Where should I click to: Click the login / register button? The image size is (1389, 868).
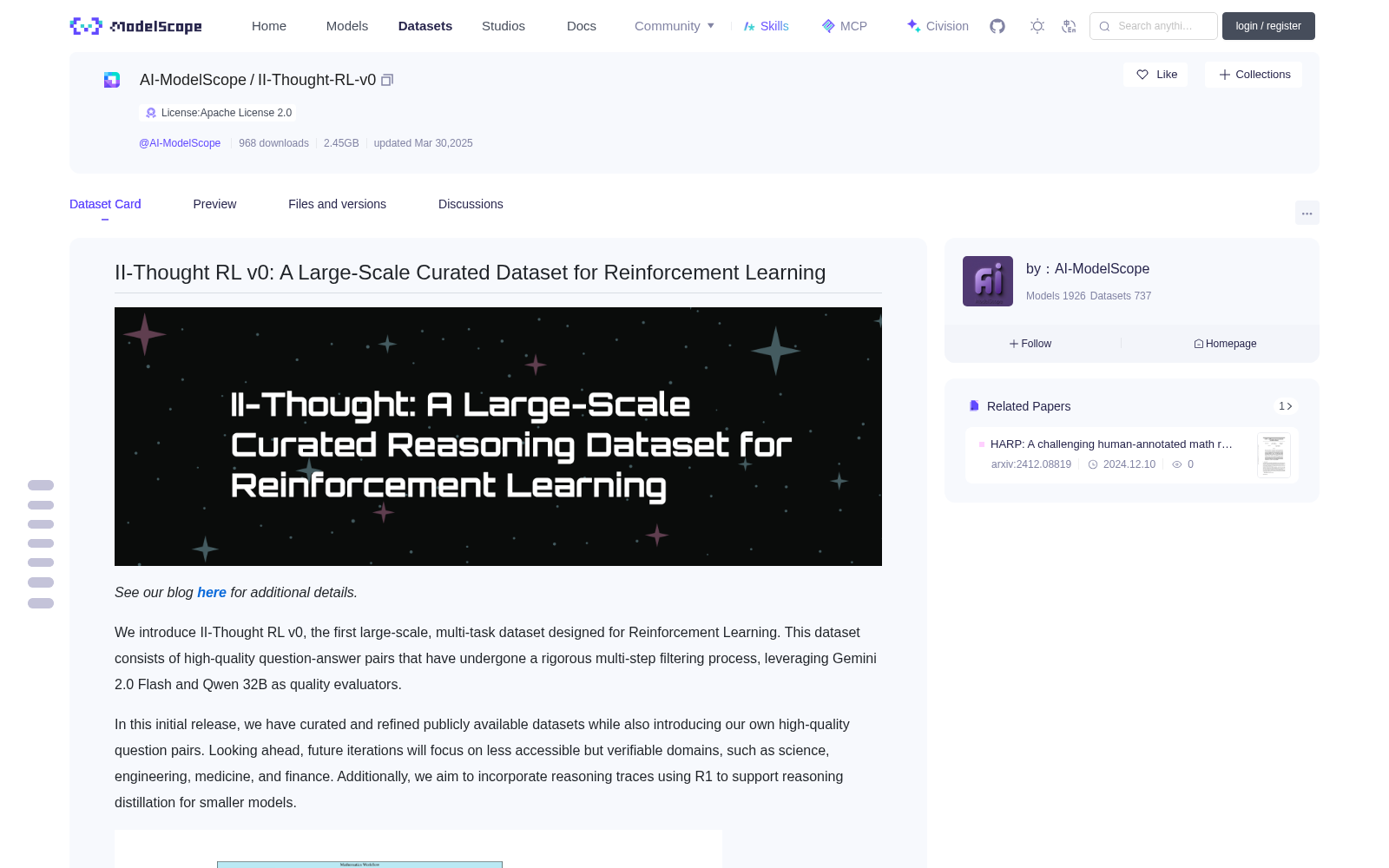1268,26
